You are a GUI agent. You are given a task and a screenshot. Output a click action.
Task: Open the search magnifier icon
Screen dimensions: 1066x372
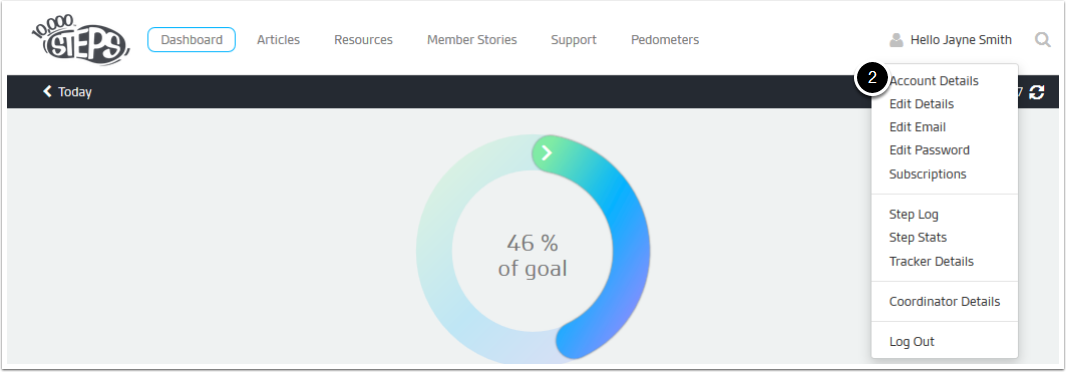click(1043, 40)
